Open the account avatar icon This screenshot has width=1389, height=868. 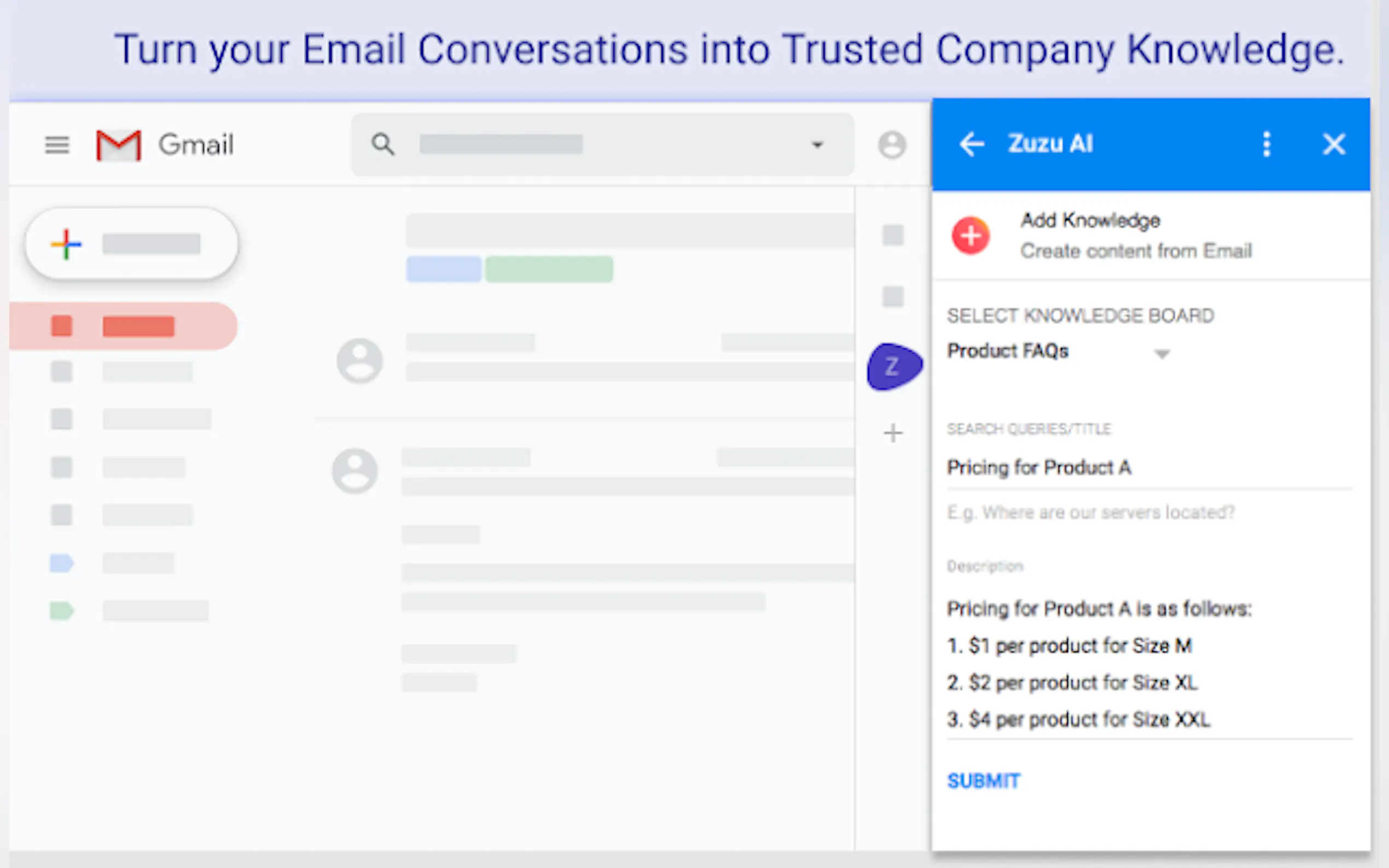892,145
